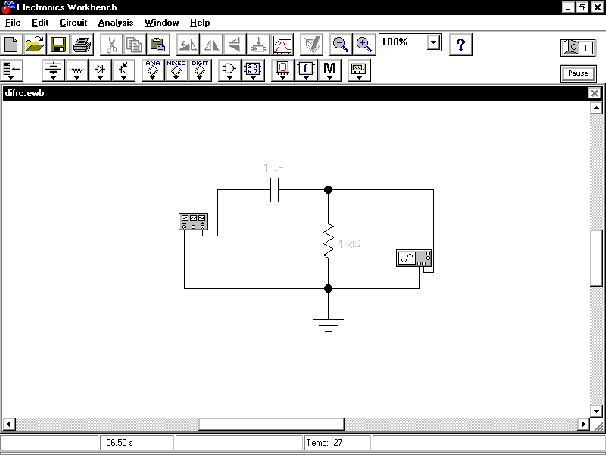Select the resistor in the circuit
This screenshot has height=455, width=606.
[x=329, y=240]
